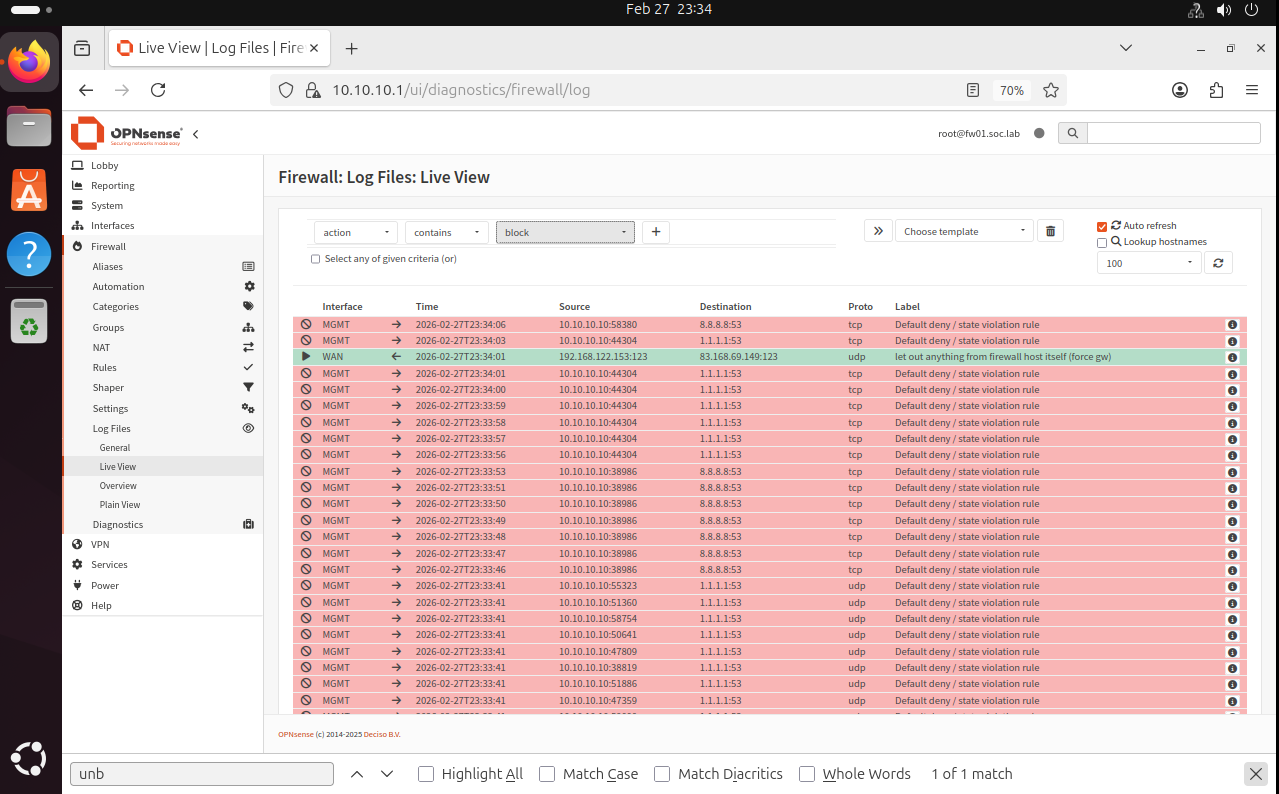Open info icon on the WAN pass entry

(x=1232, y=358)
